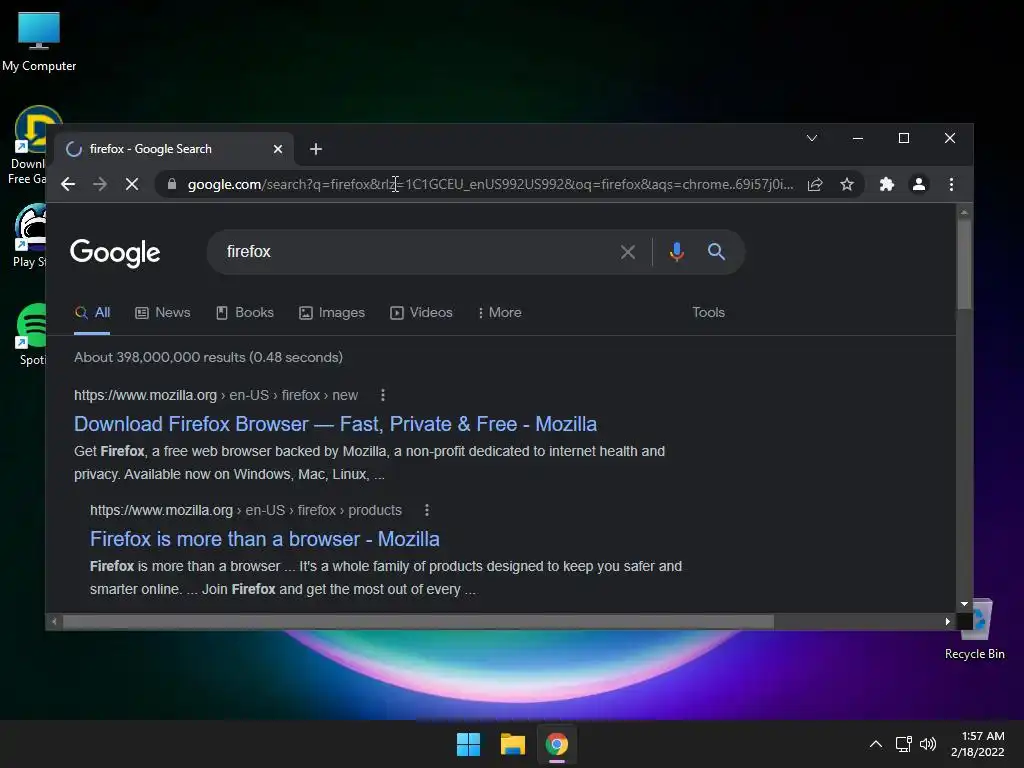The width and height of the screenshot is (1024, 768).
Task: Switch to the Videos tab
Action: coord(421,312)
